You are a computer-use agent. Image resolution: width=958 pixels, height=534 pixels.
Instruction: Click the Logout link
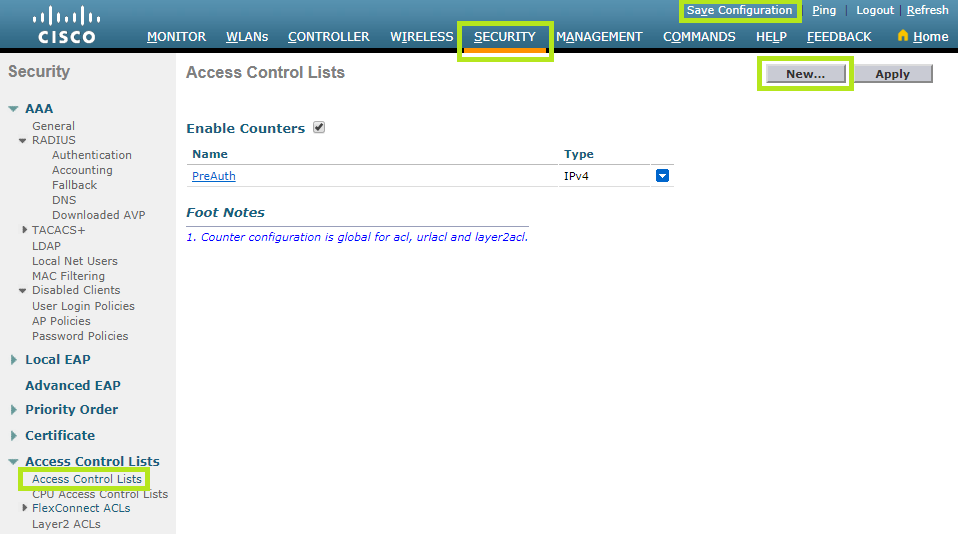click(x=874, y=10)
